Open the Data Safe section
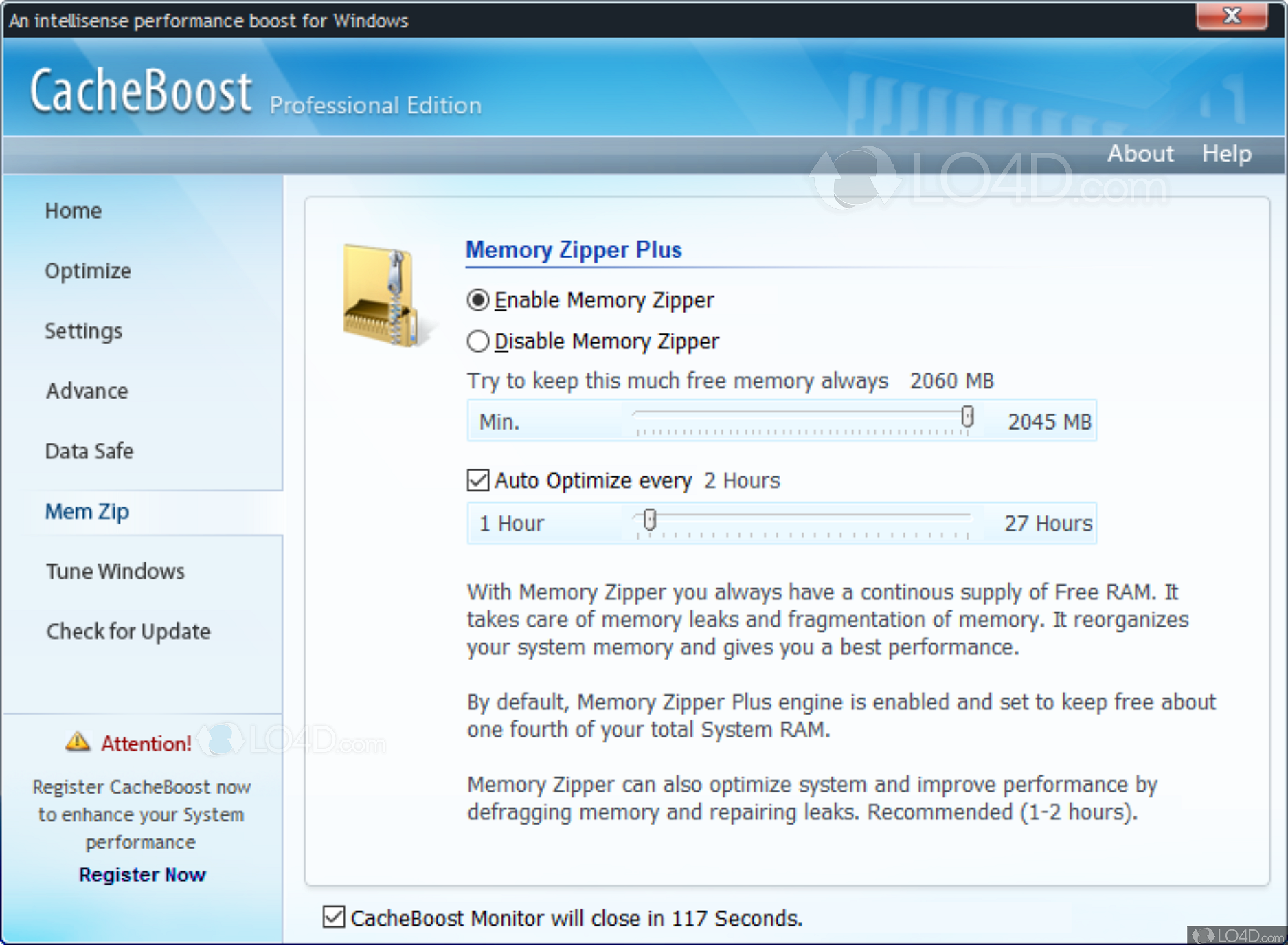1288x945 pixels. tap(89, 451)
